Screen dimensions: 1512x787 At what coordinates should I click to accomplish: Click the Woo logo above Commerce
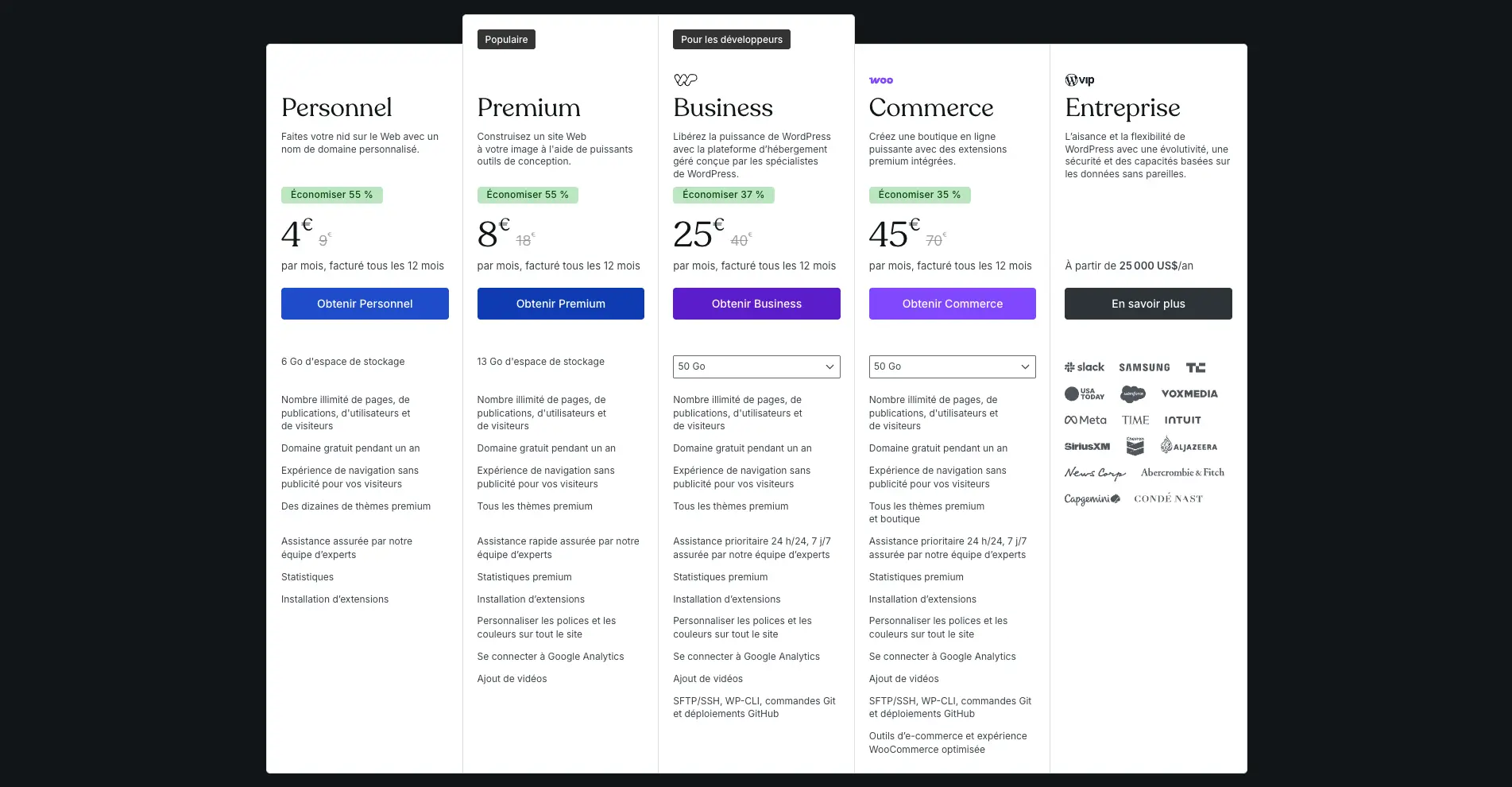881,79
